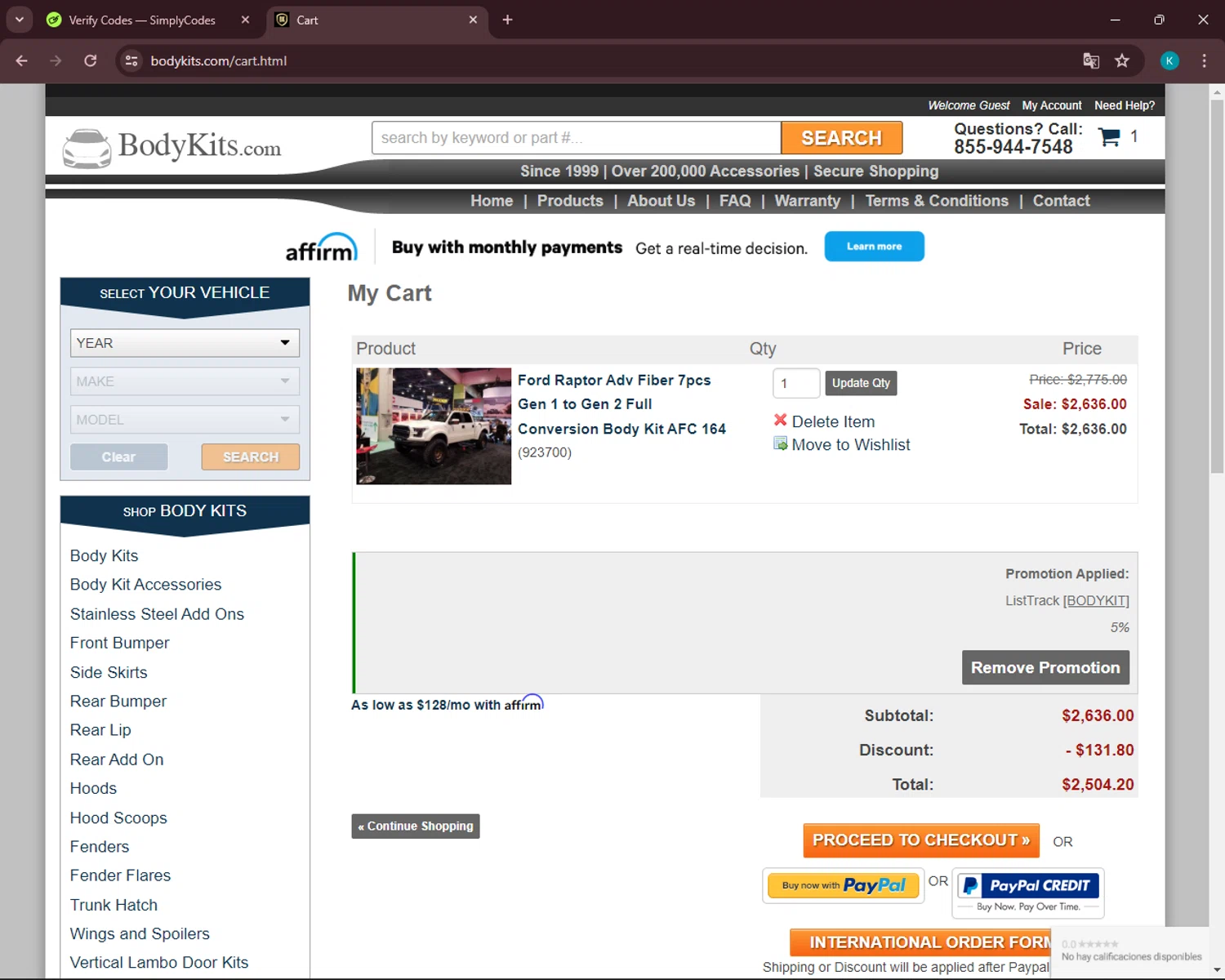The height and width of the screenshot is (980, 1225).
Task: Bookmark this page with star icon
Action: pyautogui.click(x=1122, y=60)
